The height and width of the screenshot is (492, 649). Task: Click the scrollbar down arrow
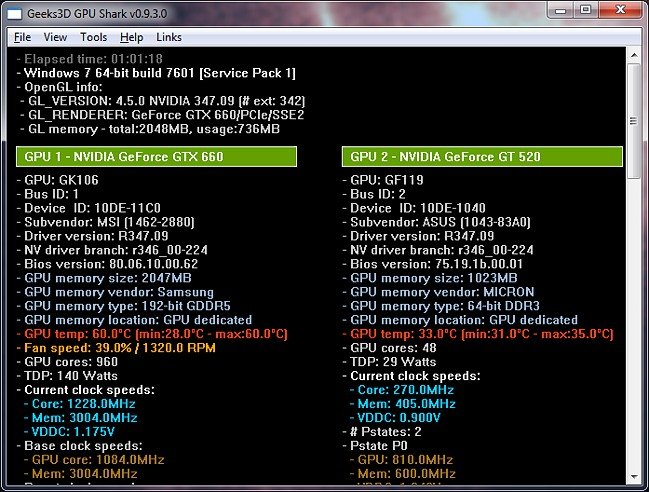634,477
